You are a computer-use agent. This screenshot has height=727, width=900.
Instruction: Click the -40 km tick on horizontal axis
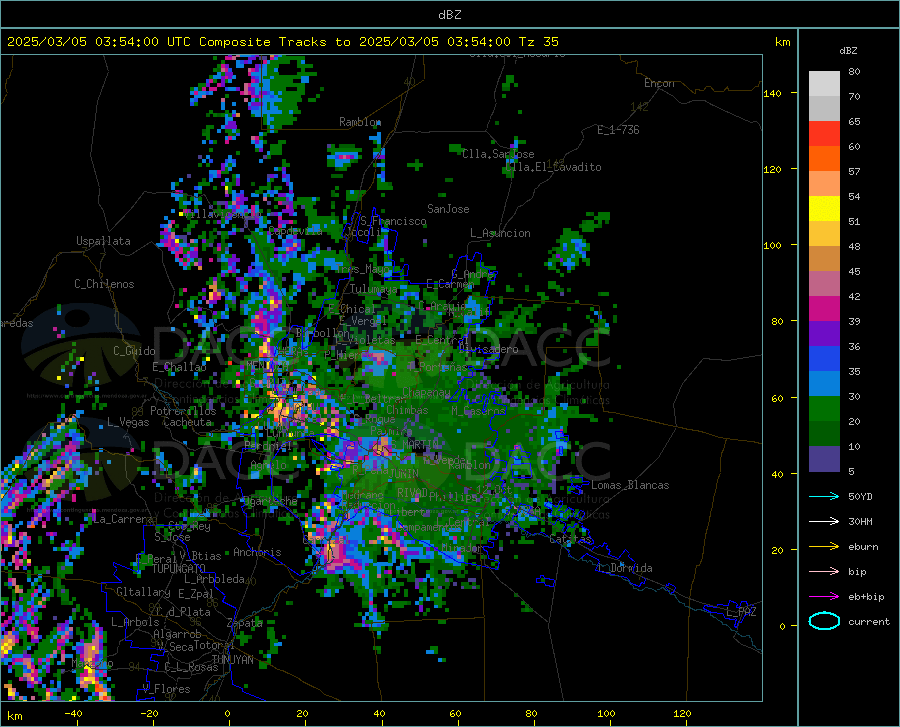73,713
